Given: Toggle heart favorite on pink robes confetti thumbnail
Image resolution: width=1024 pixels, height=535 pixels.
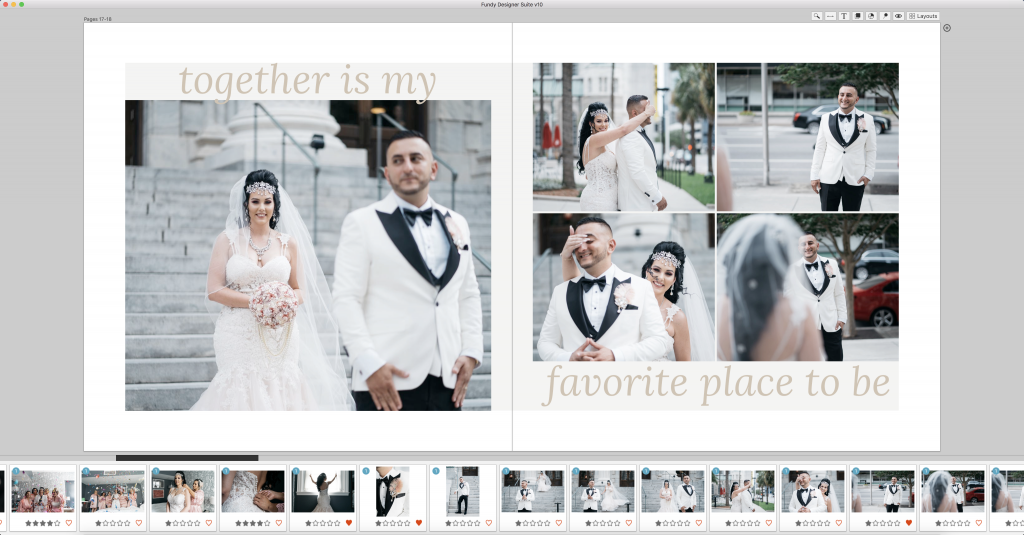Looking at the screenshot, I should (69, 523).
